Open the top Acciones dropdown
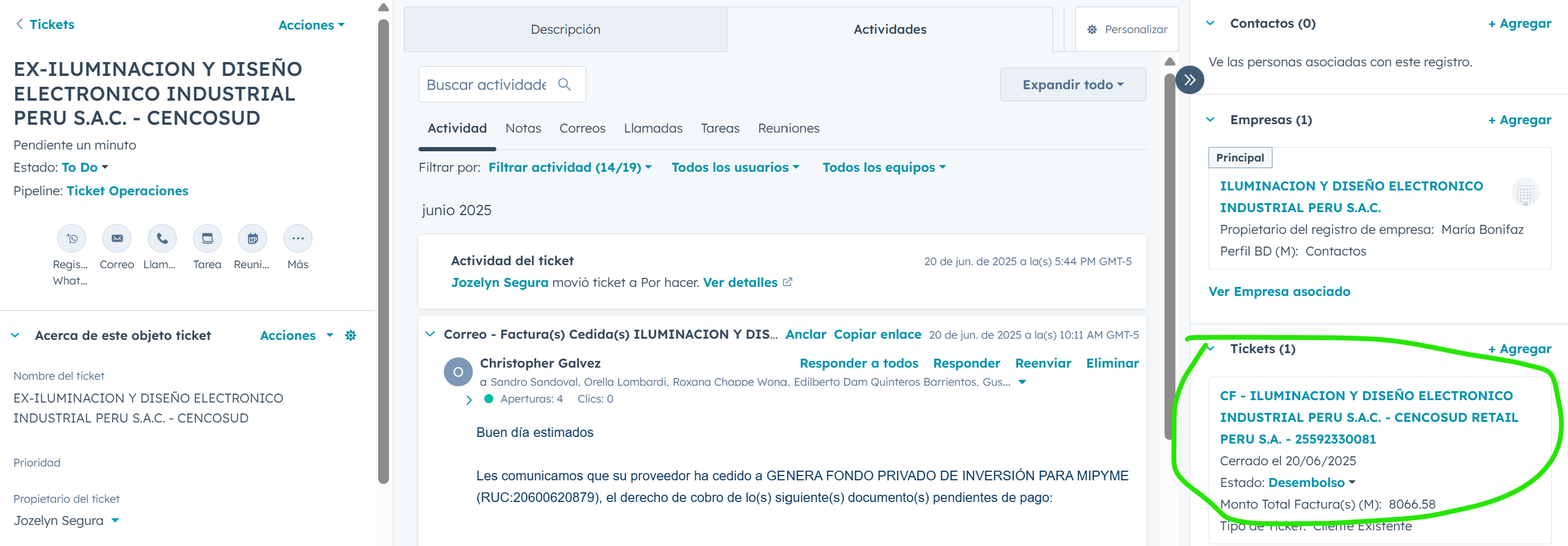This screenshot has width=1568, height=546. tap(311, 25)
